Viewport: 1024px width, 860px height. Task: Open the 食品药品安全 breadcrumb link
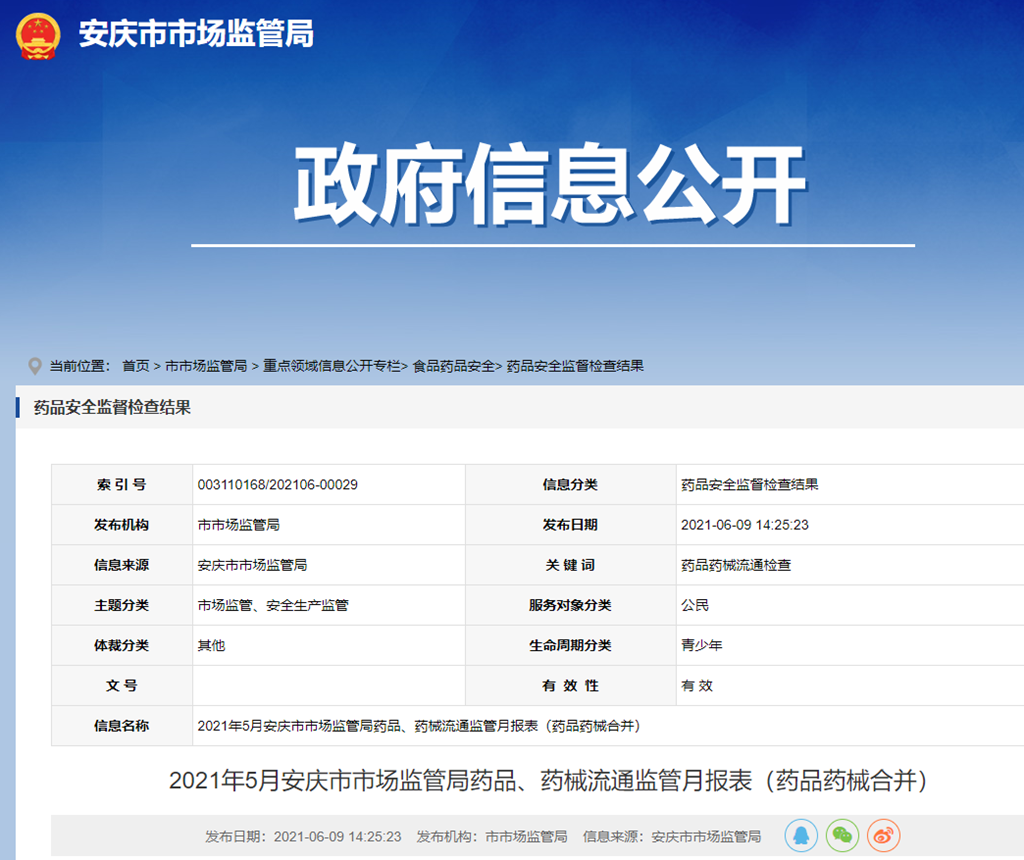[x=453, y=366]
